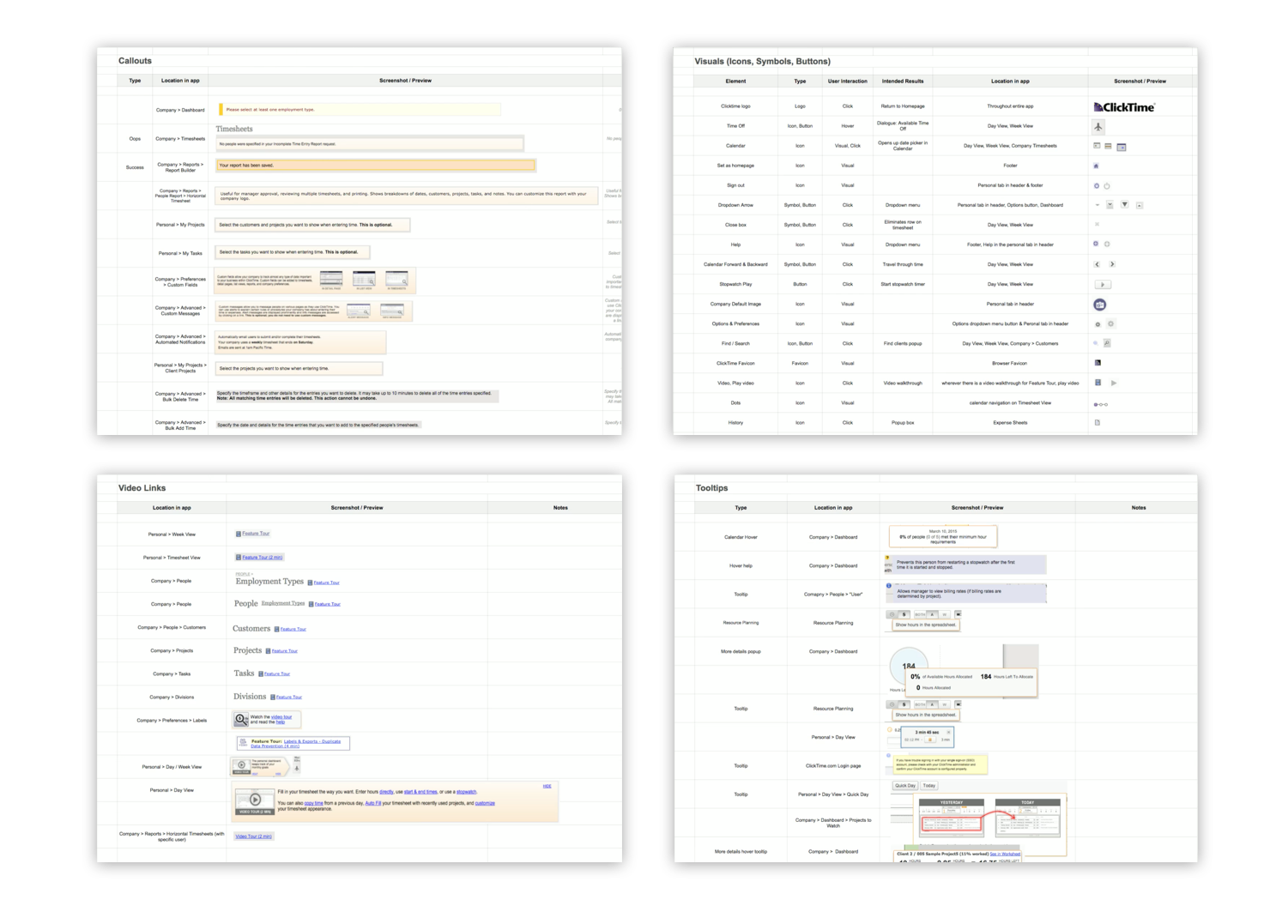
Task: Click the Tooltips sheet title
Action: pos(711,488)
